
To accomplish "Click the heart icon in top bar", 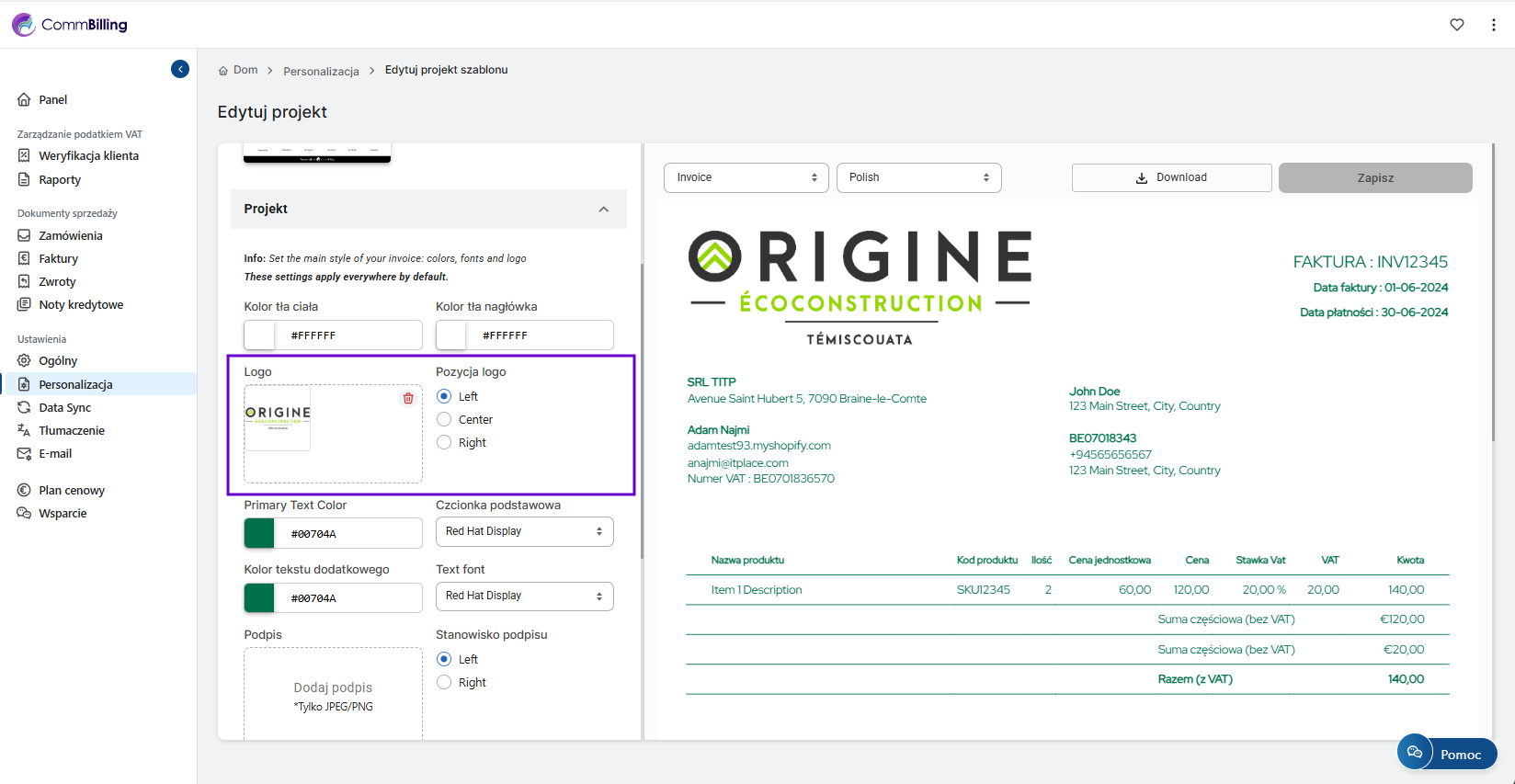I will coord(1457,25).
